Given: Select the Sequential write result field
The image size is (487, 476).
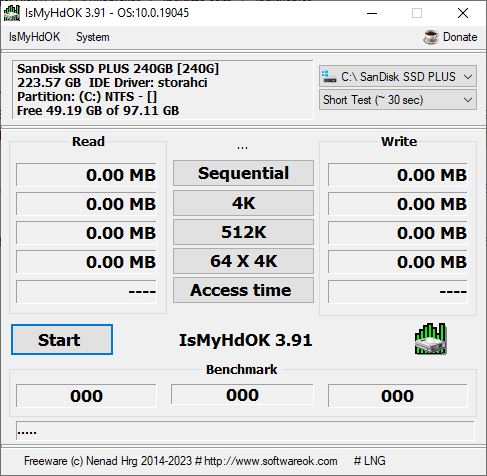Looking at the screenshot, I should click(x=398, y=175).
